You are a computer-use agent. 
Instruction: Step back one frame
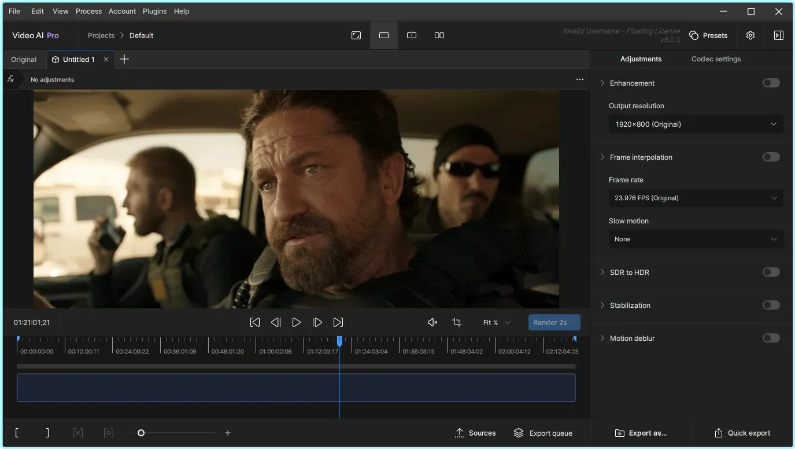(x=275, y=322)
